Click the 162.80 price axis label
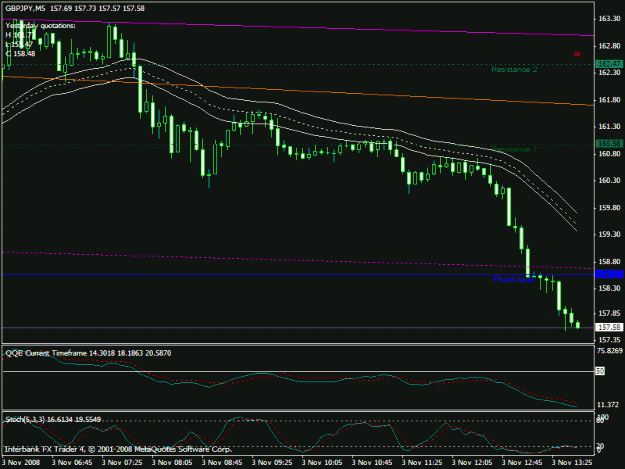625x469 pixels. (x=609, y=46)
